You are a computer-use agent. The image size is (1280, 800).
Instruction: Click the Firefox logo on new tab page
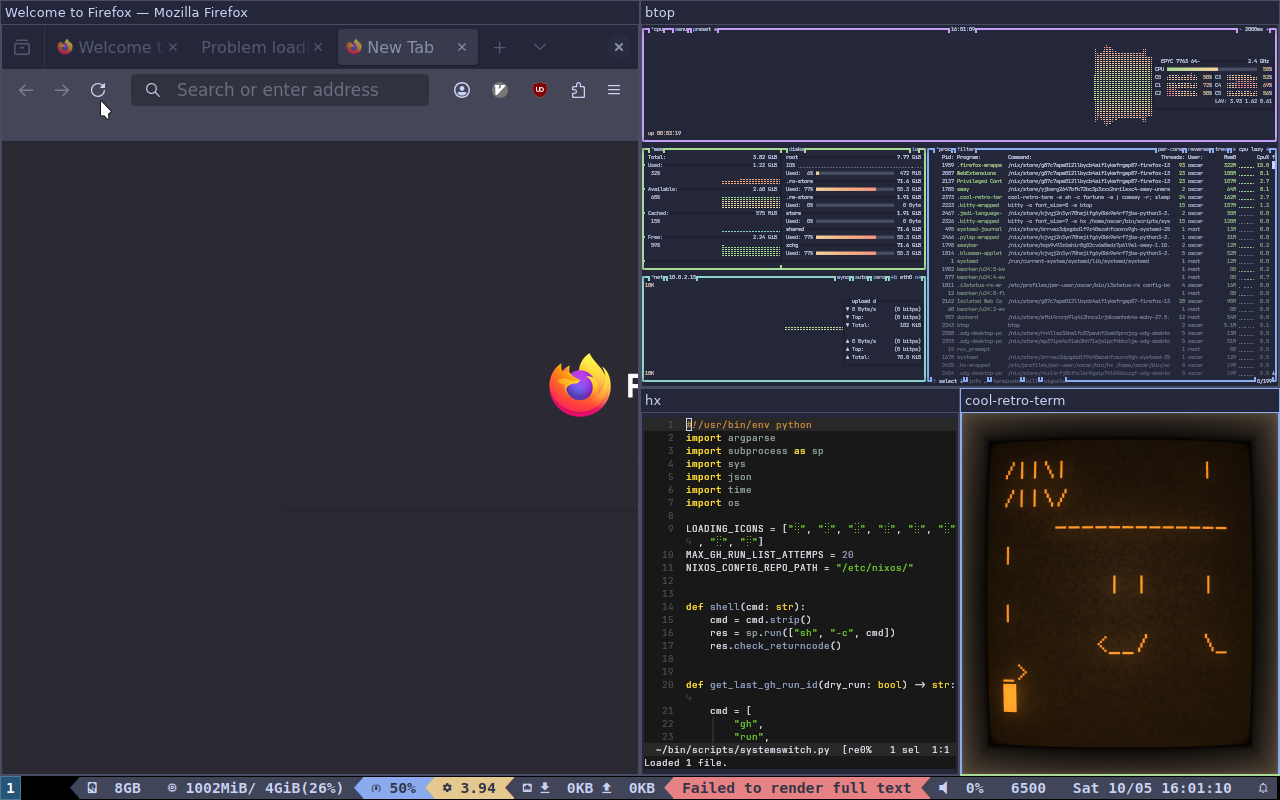tap(580, 386)
